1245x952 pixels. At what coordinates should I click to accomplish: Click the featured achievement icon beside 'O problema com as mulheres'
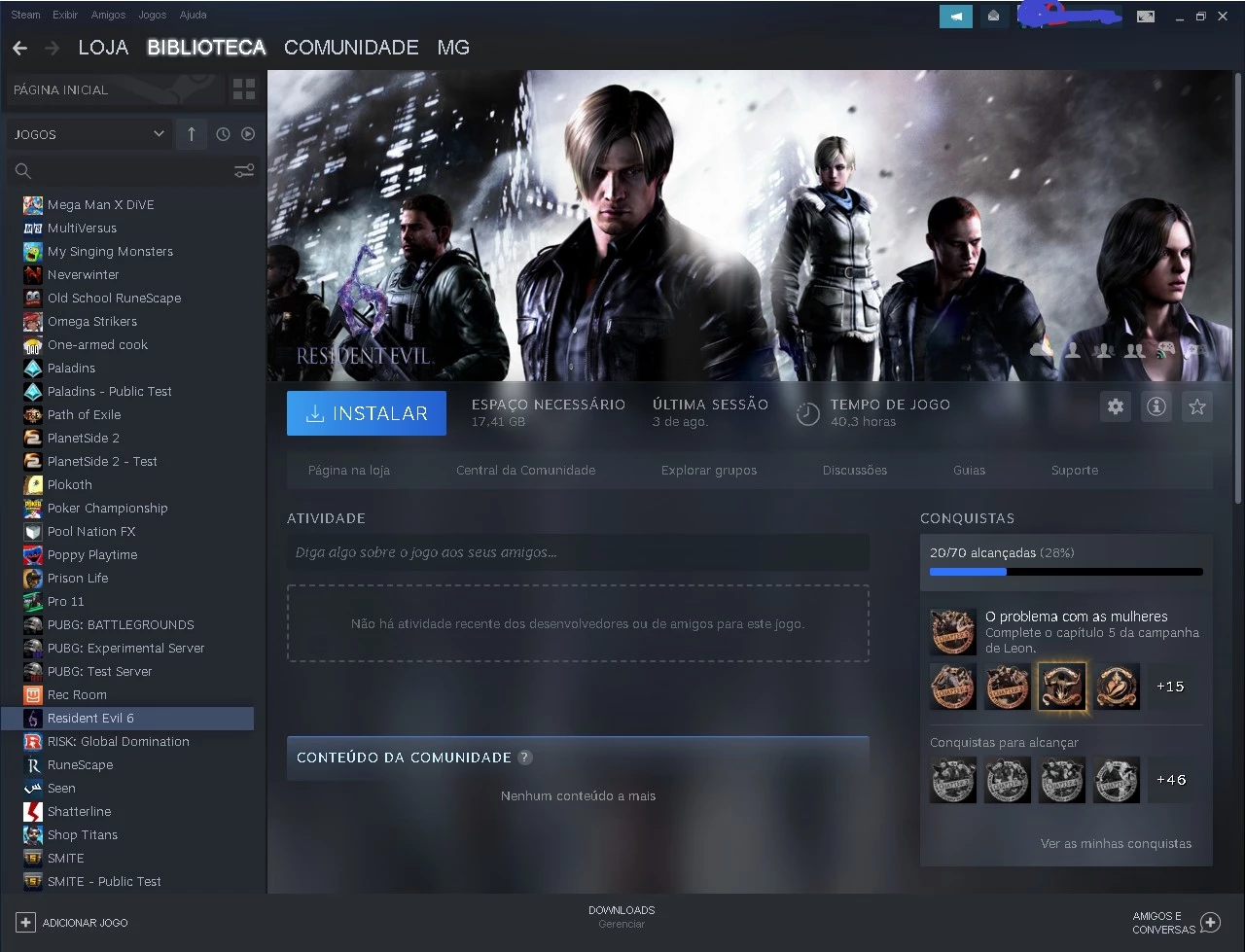[x=953, y=632]
